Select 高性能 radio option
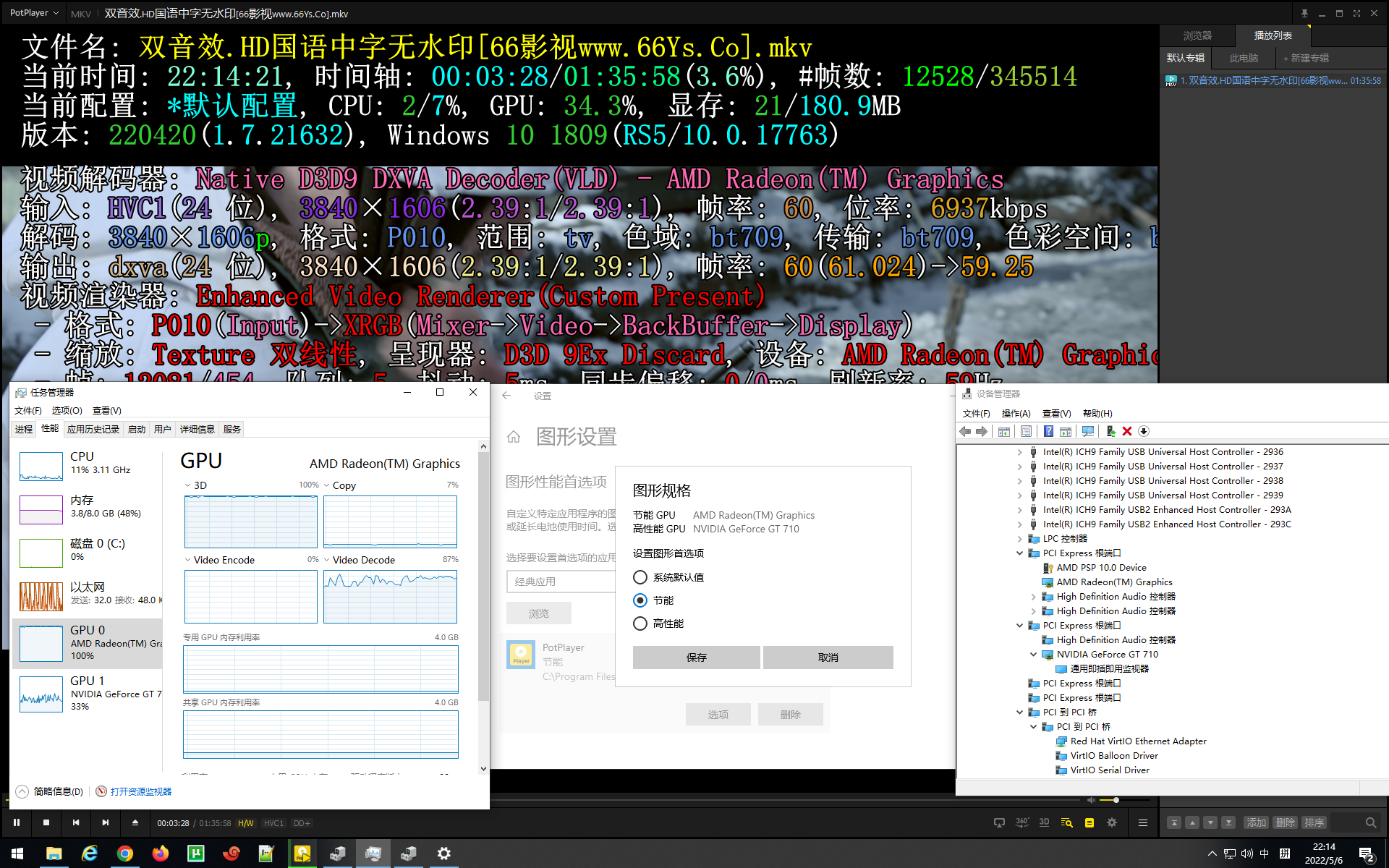 point(640,624)
